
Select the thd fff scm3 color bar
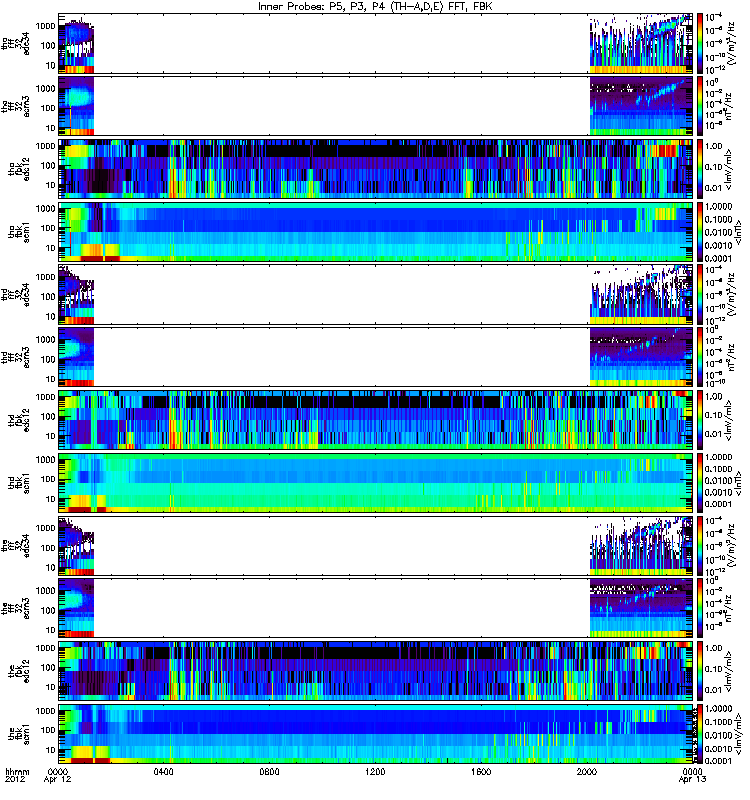pyautogui.click(x=700, y=357)
